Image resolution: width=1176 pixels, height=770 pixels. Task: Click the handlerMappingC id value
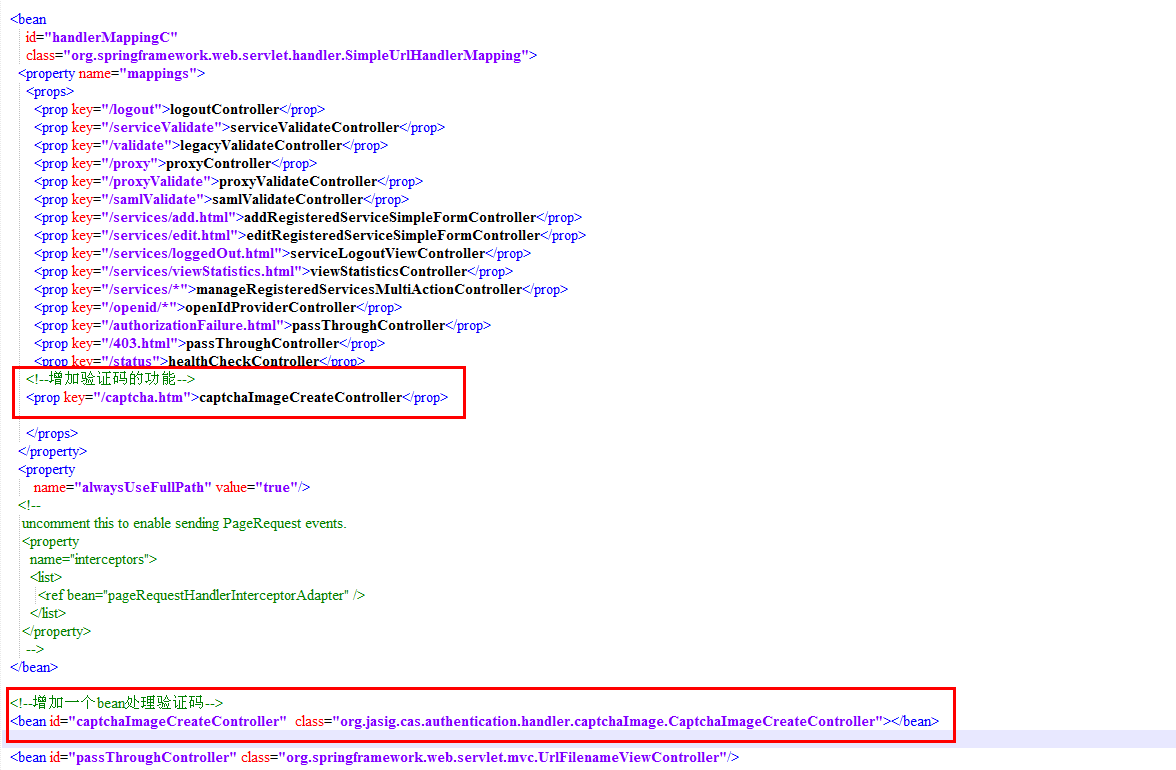pyautogui.click(x=111, y=37)
